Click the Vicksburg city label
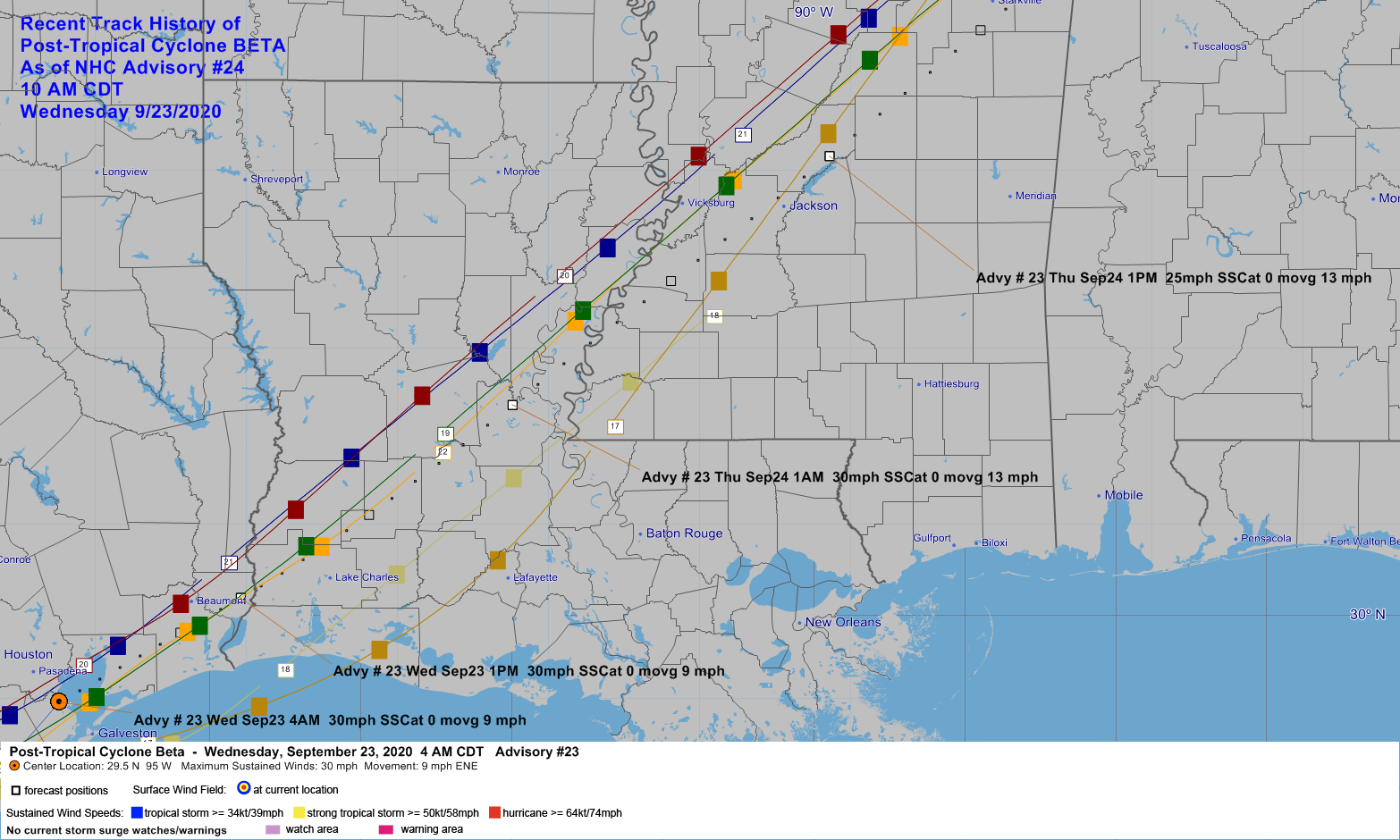1400x840 pixels. (712, 203)
